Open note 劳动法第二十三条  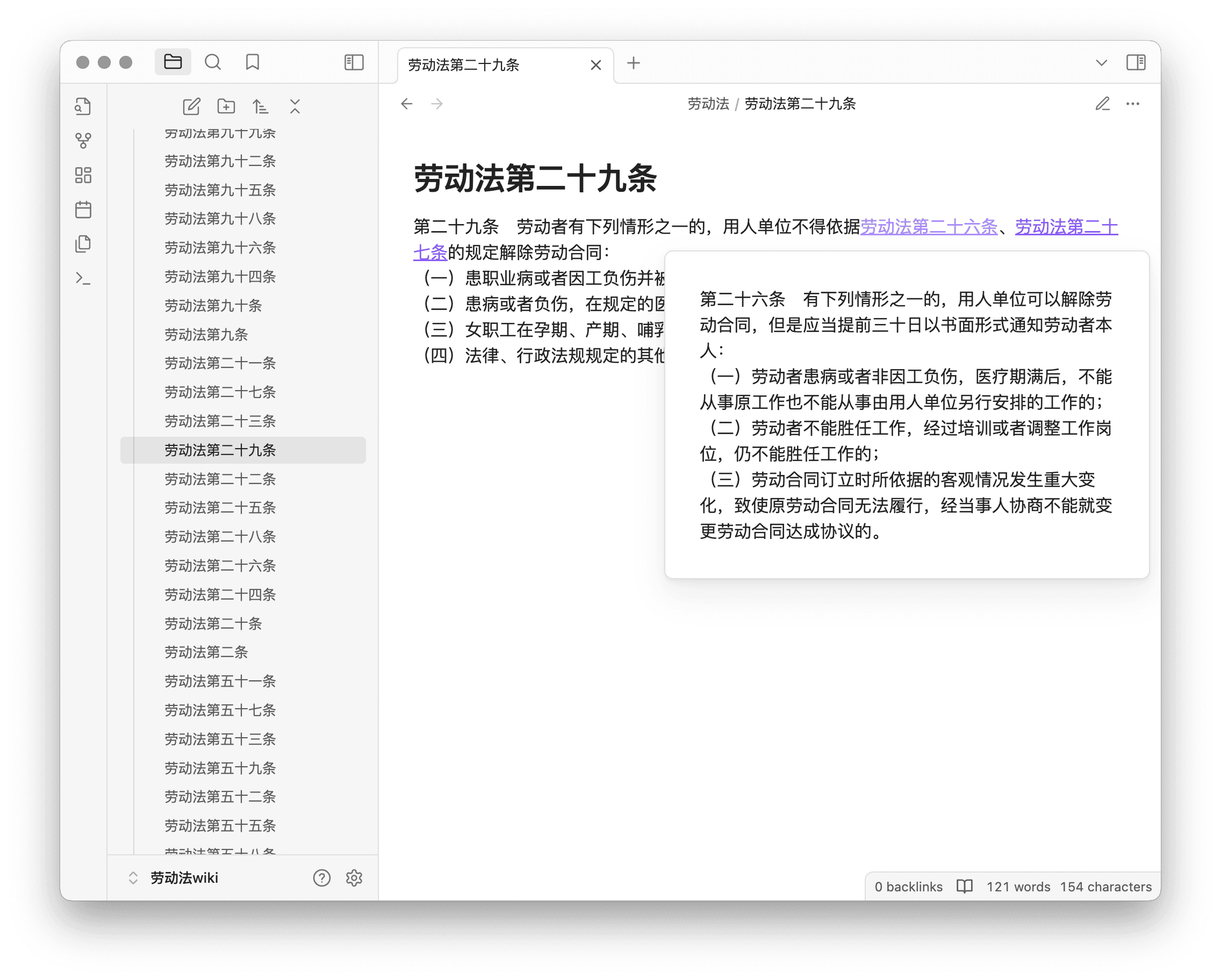tap(243, 421)
